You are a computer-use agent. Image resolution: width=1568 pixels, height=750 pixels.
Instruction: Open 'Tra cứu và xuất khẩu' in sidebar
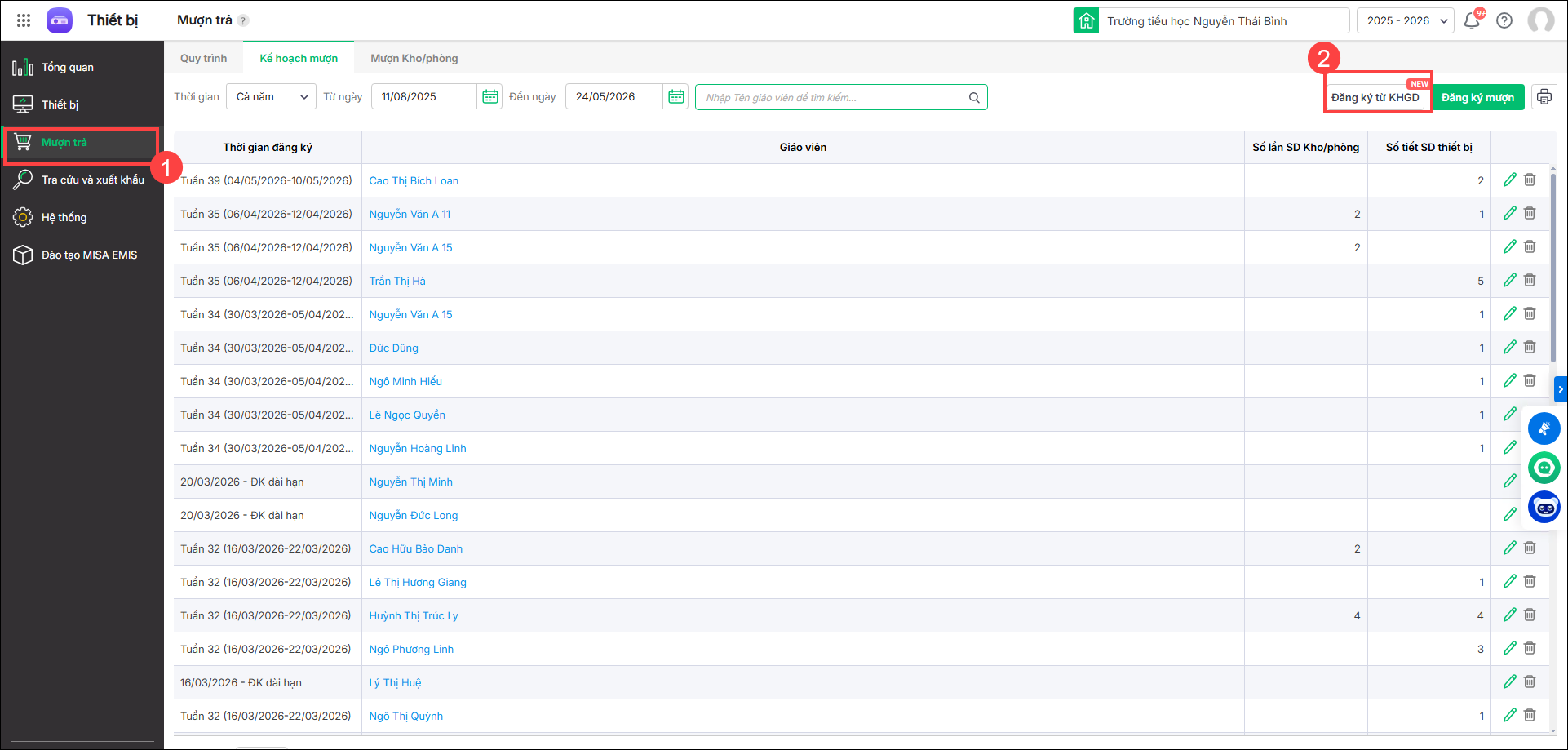pos(92,180)
